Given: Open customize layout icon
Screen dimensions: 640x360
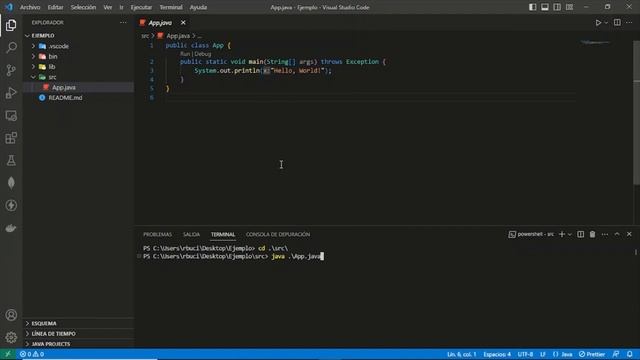Looking at the screenshot, I should tap(569, 7).
